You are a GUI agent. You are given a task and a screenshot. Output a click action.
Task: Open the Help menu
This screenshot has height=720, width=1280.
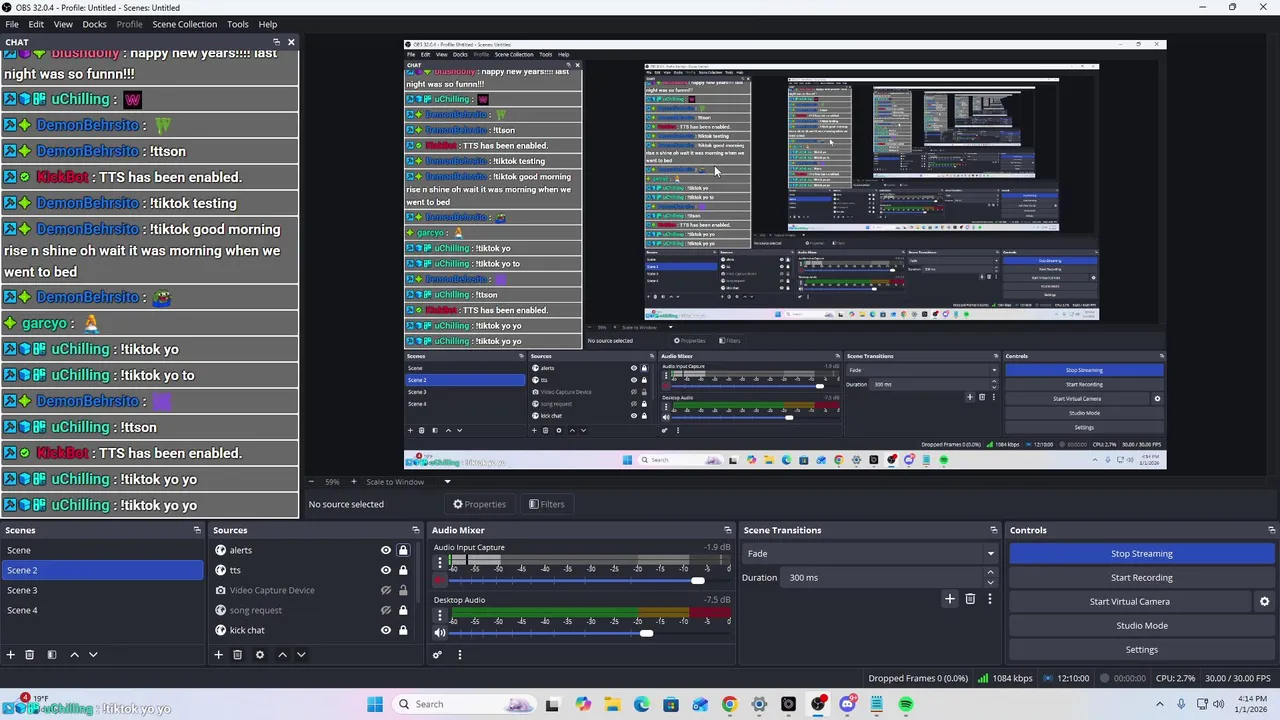pos(268,24)
